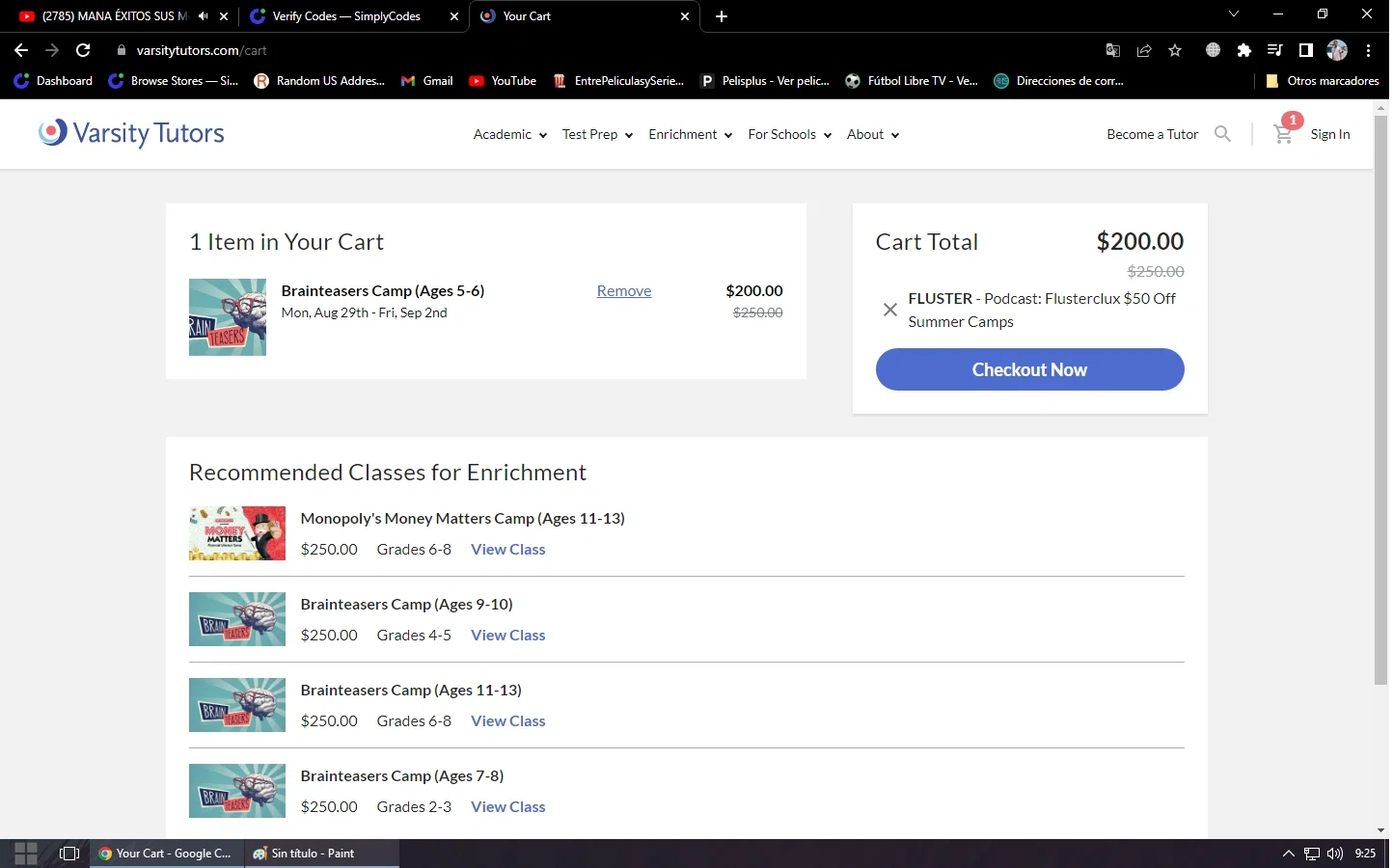This screenshot has height=868, width=1393.
Task: Click the volume icon in system tray
Action: pos(1335,854)
